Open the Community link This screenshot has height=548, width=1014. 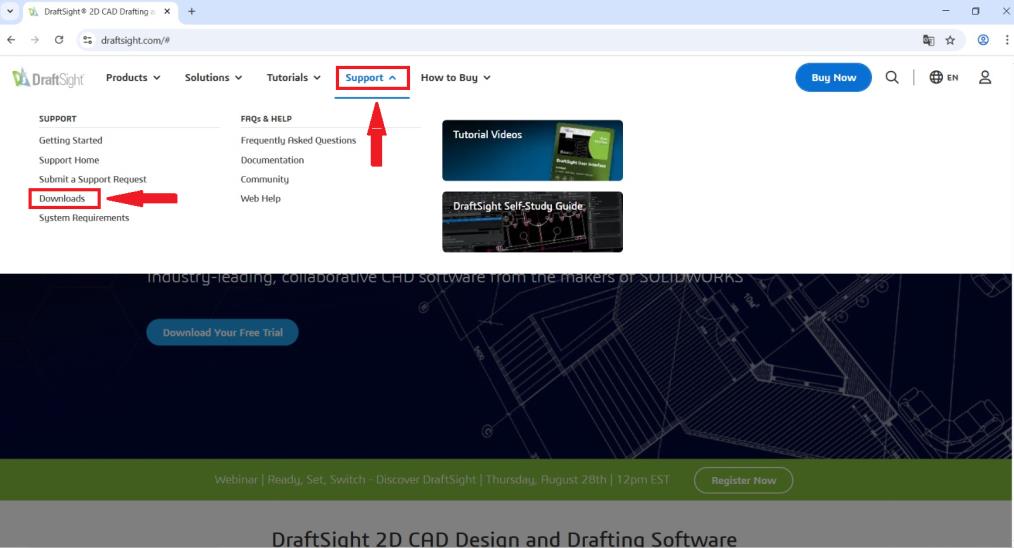click(x=264, y=179)
